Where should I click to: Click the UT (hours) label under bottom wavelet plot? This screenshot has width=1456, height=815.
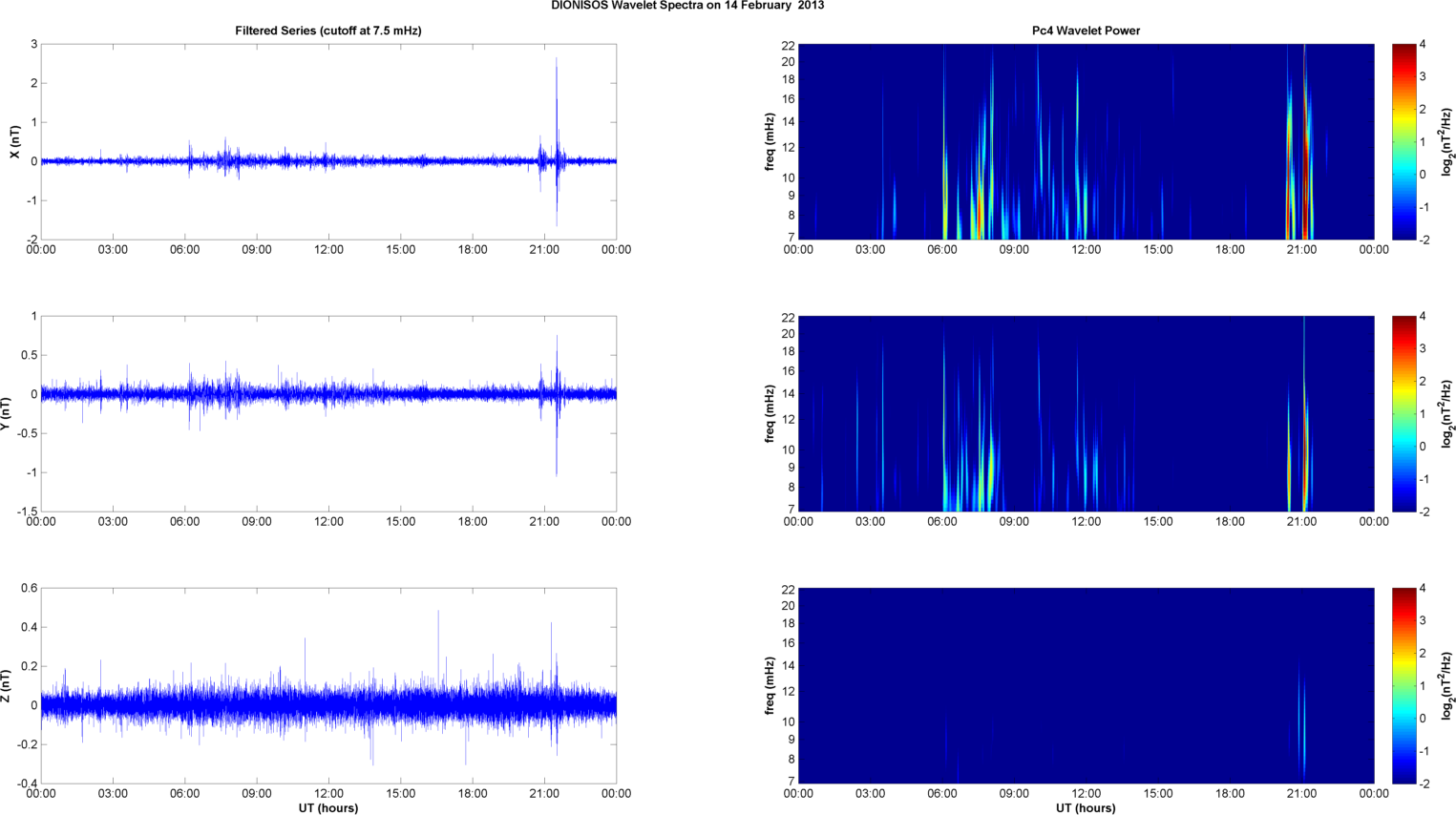click(1086, 808)
